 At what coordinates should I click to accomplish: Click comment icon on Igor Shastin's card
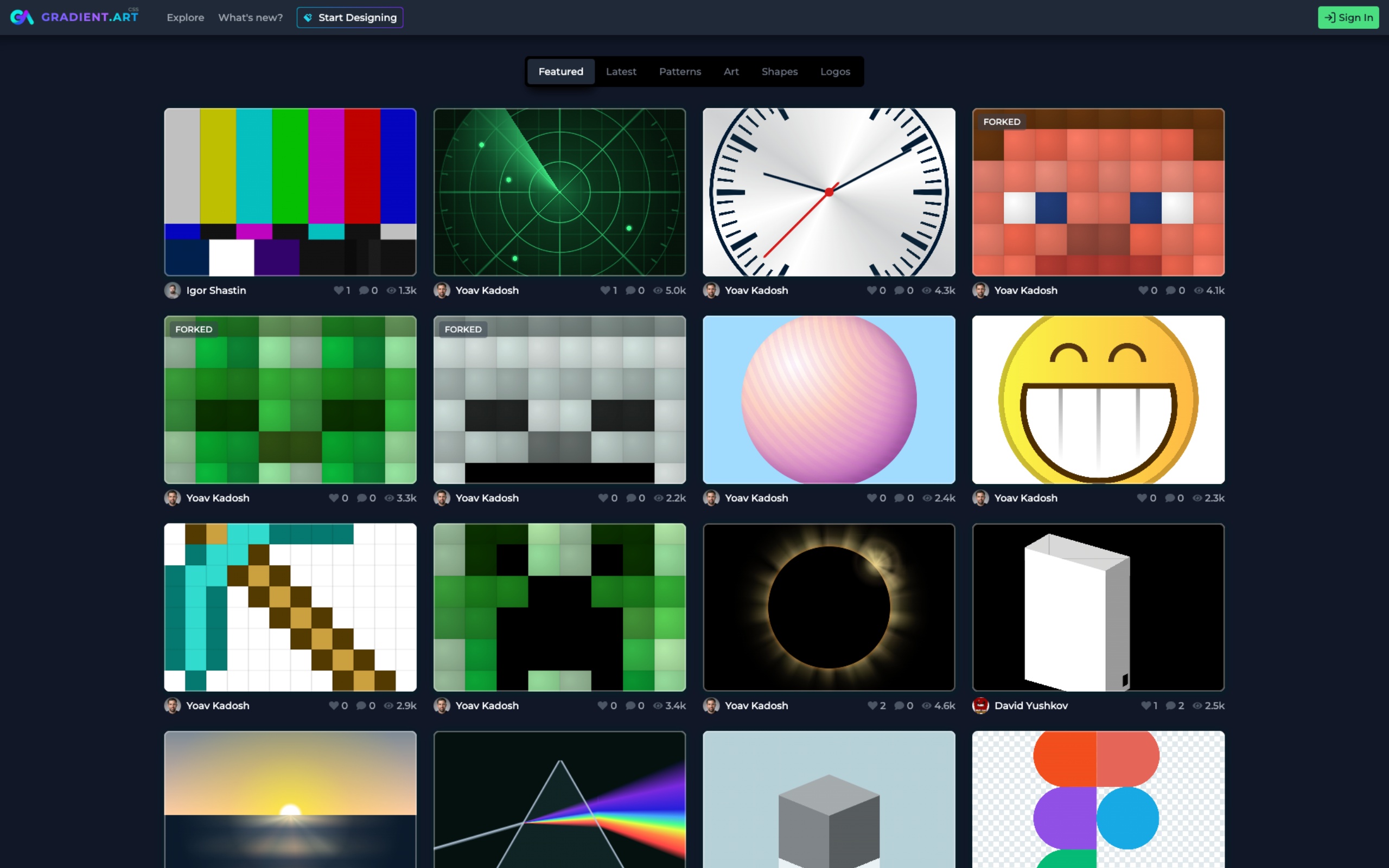pos(364,290)
